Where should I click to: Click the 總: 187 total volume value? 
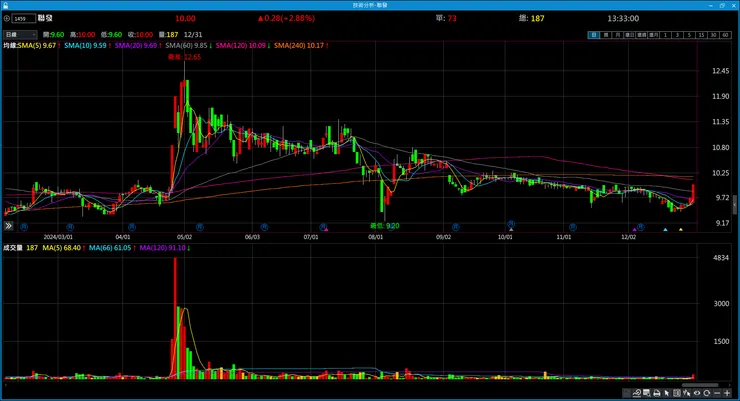[531, 18]
